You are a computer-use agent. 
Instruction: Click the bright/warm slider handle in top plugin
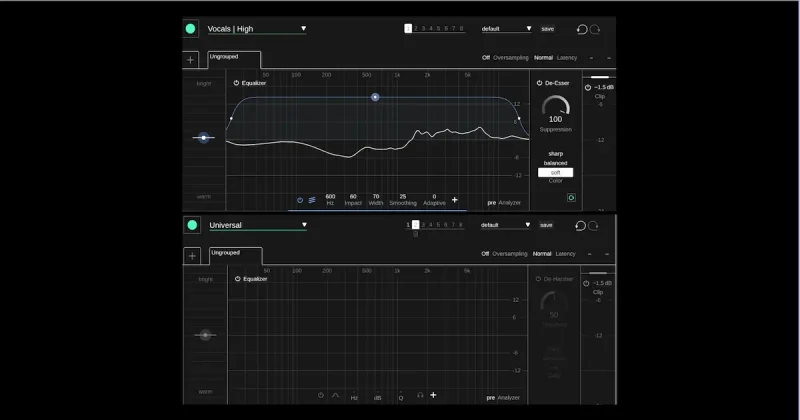click(x=204, y=138)
